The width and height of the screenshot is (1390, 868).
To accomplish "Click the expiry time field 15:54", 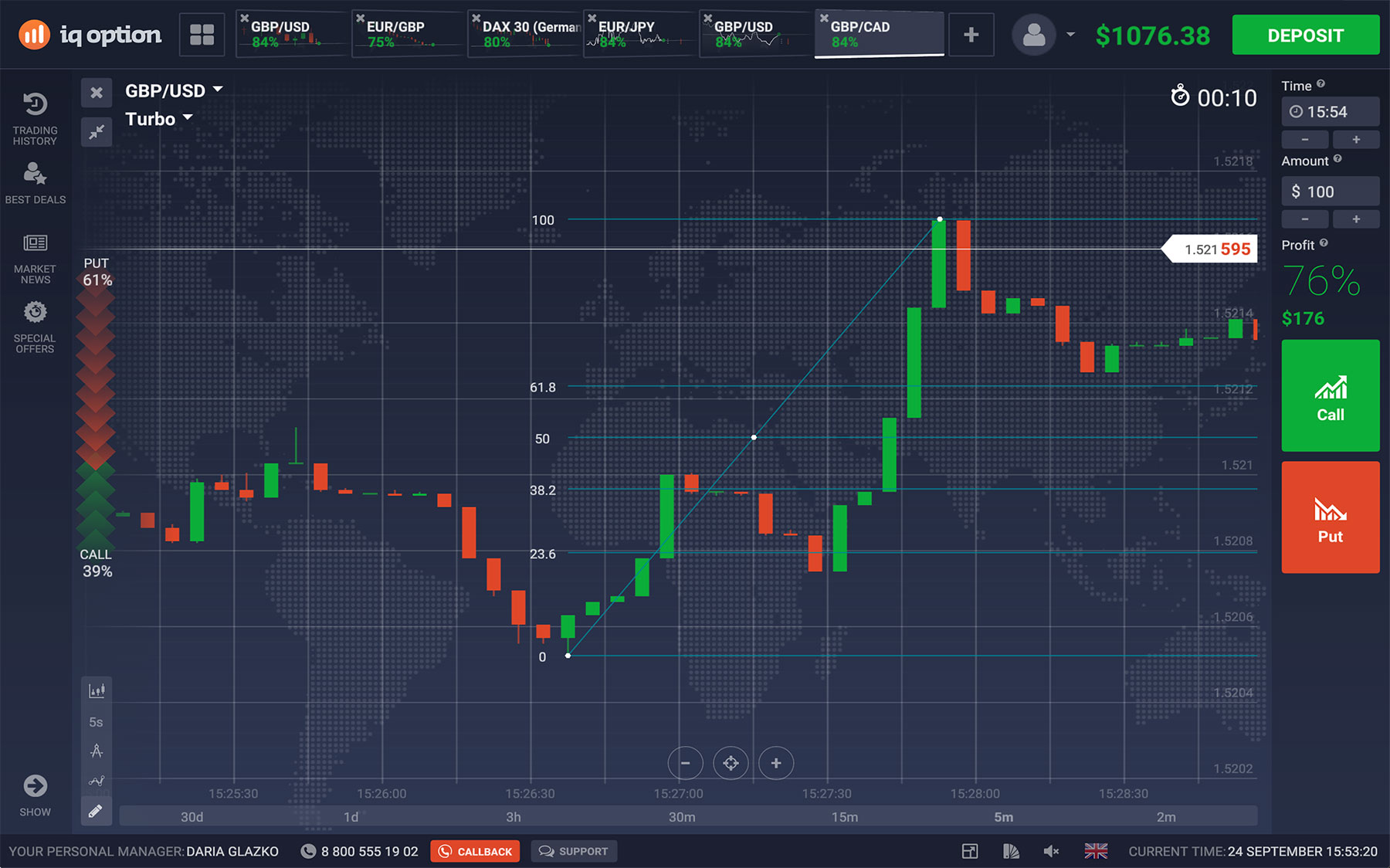I will [1330, 112].
